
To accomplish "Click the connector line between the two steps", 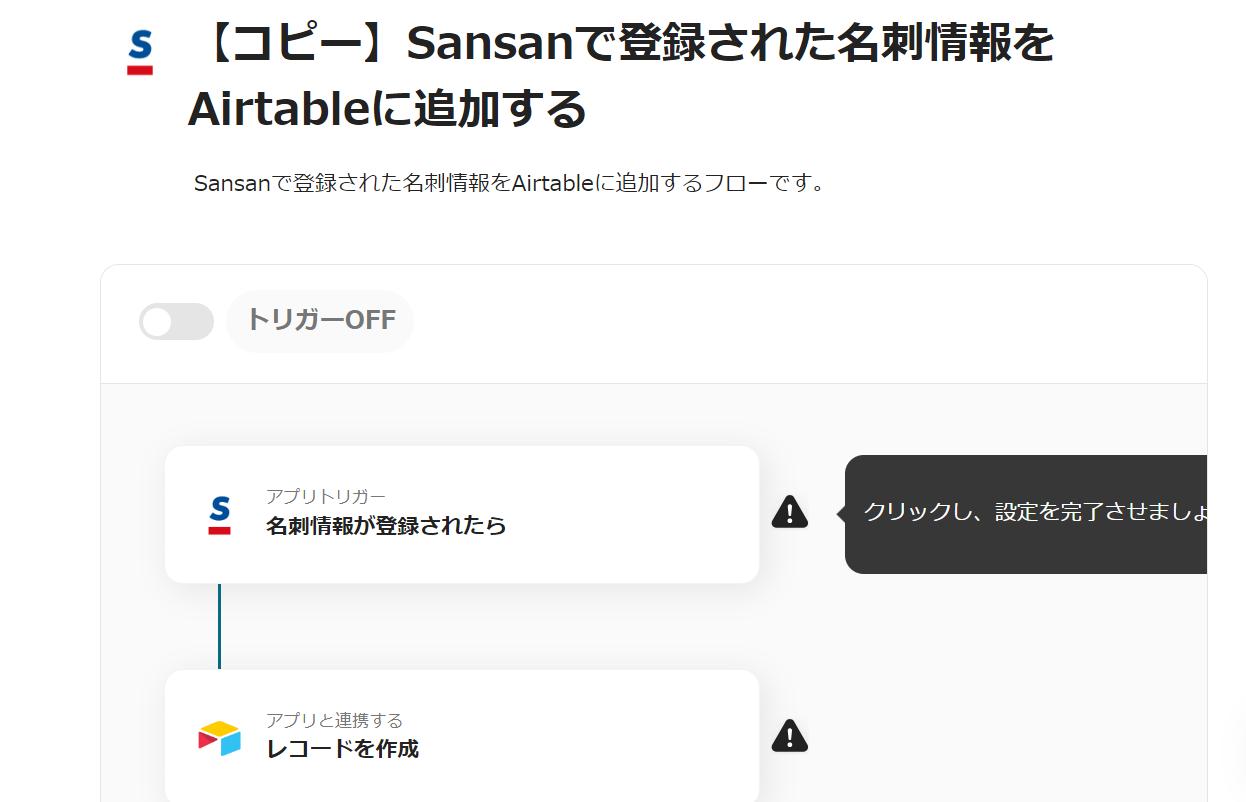I will point(219,626).
